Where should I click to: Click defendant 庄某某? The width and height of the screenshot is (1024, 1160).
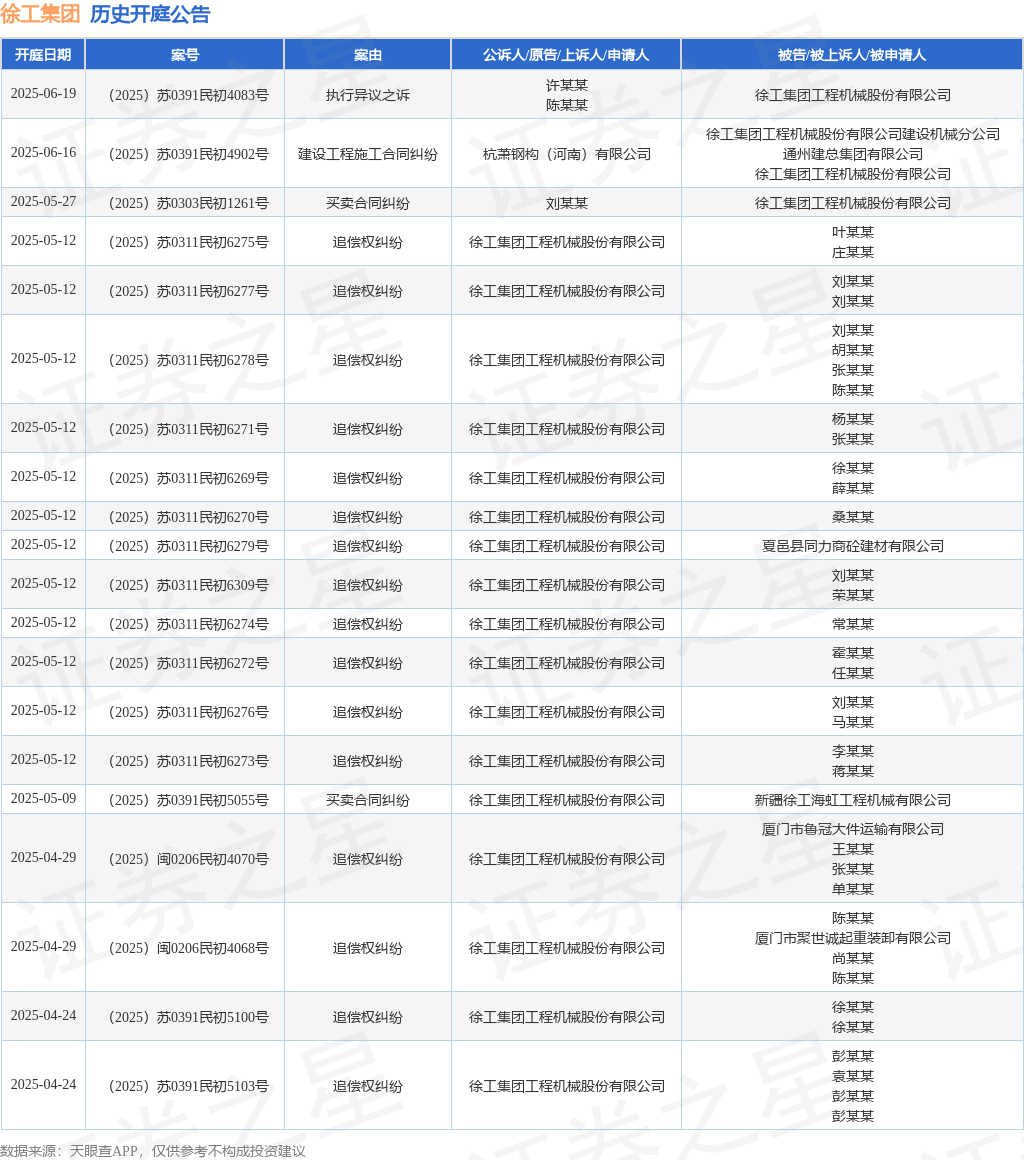click(x=853, y=252)
